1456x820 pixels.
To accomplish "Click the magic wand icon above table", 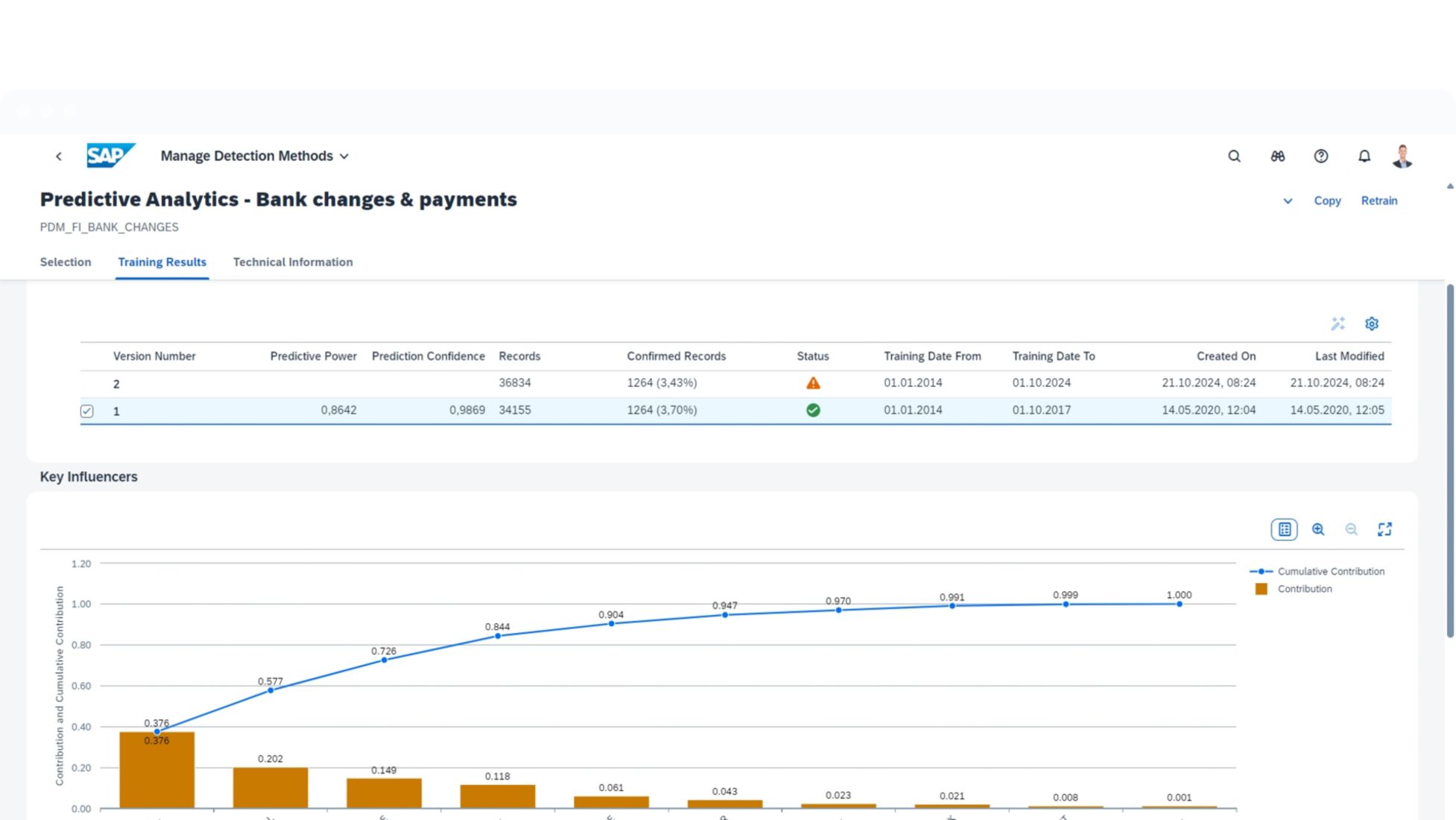I will point(1338,324).
